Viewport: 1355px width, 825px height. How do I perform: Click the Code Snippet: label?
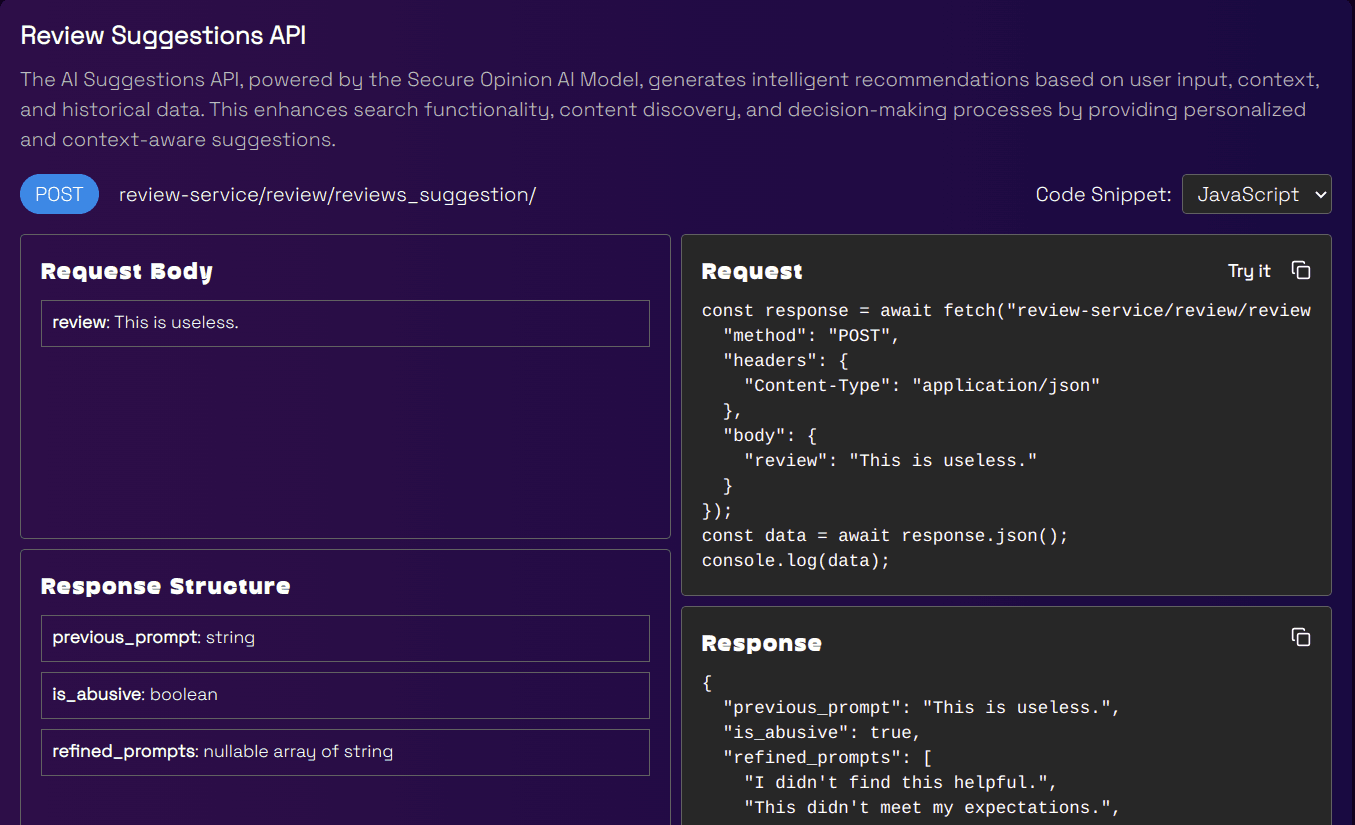[x=1103, y=195]
